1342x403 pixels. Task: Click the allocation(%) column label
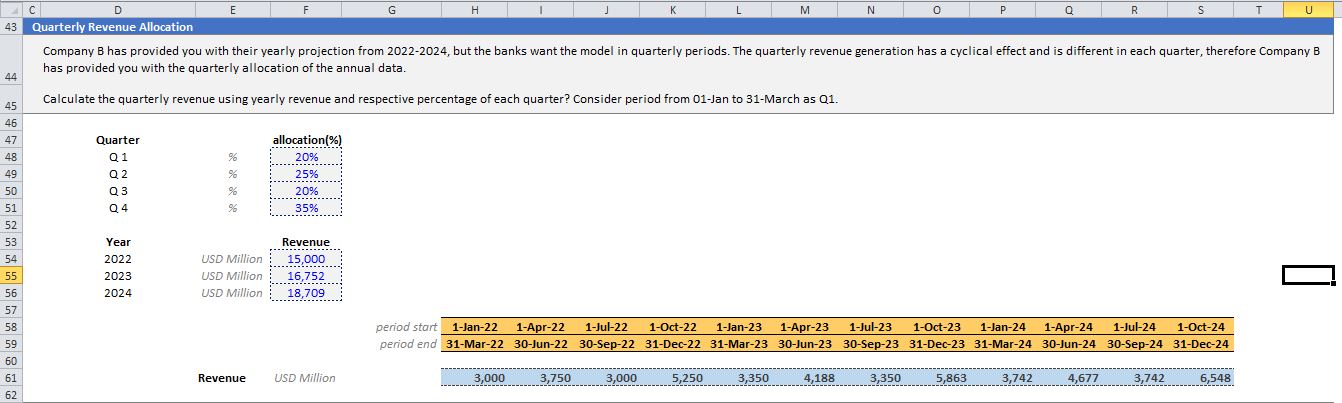(x=306, y=140)
